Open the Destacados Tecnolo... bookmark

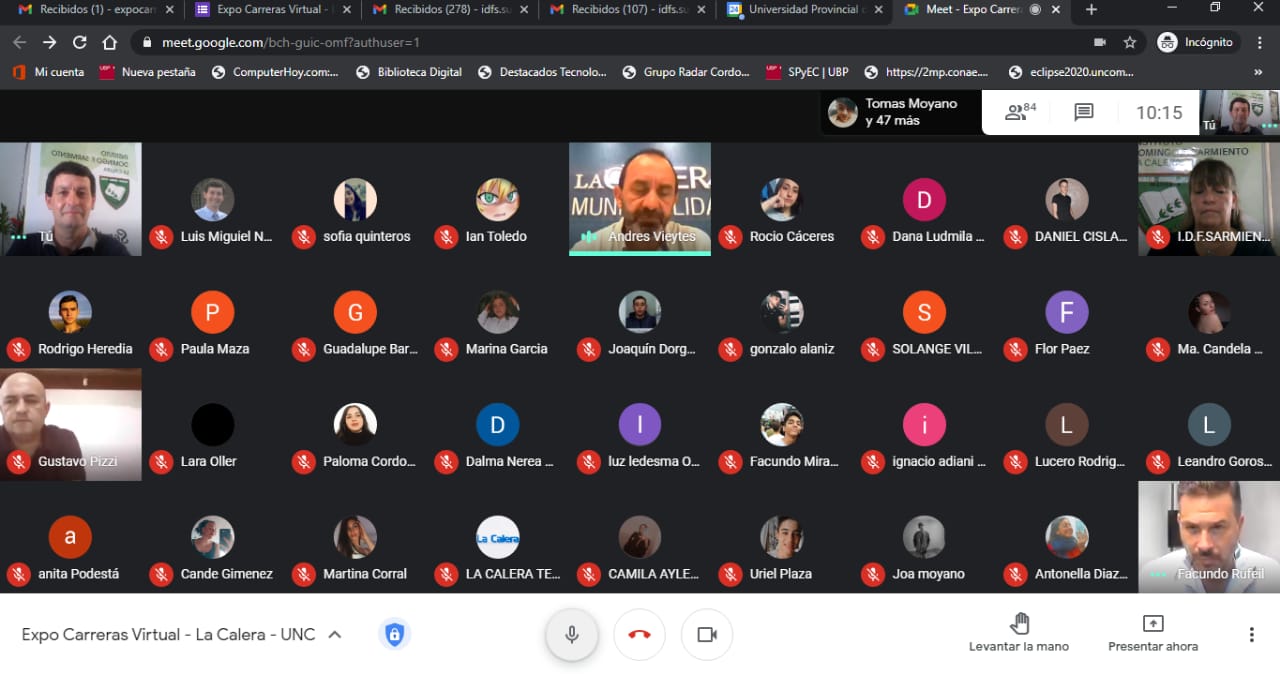[542, 72]
